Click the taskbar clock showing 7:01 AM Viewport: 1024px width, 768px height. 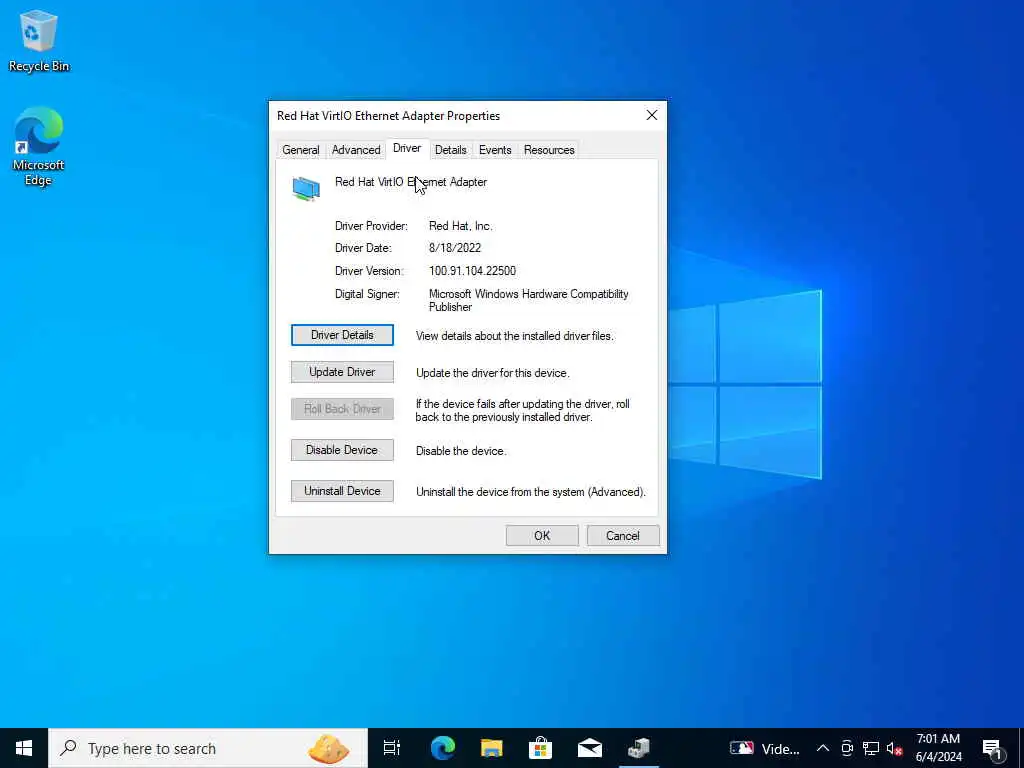[938, 748]
